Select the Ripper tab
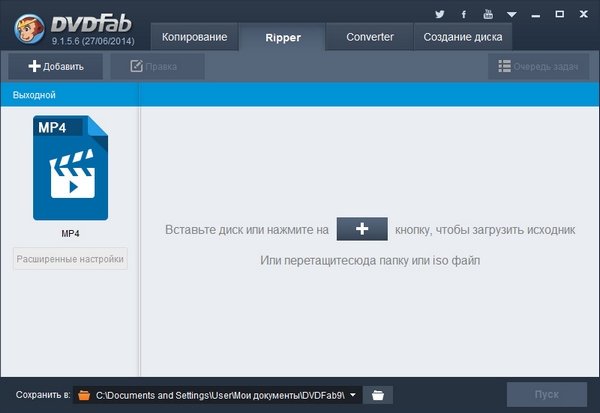 click(283, 38)
